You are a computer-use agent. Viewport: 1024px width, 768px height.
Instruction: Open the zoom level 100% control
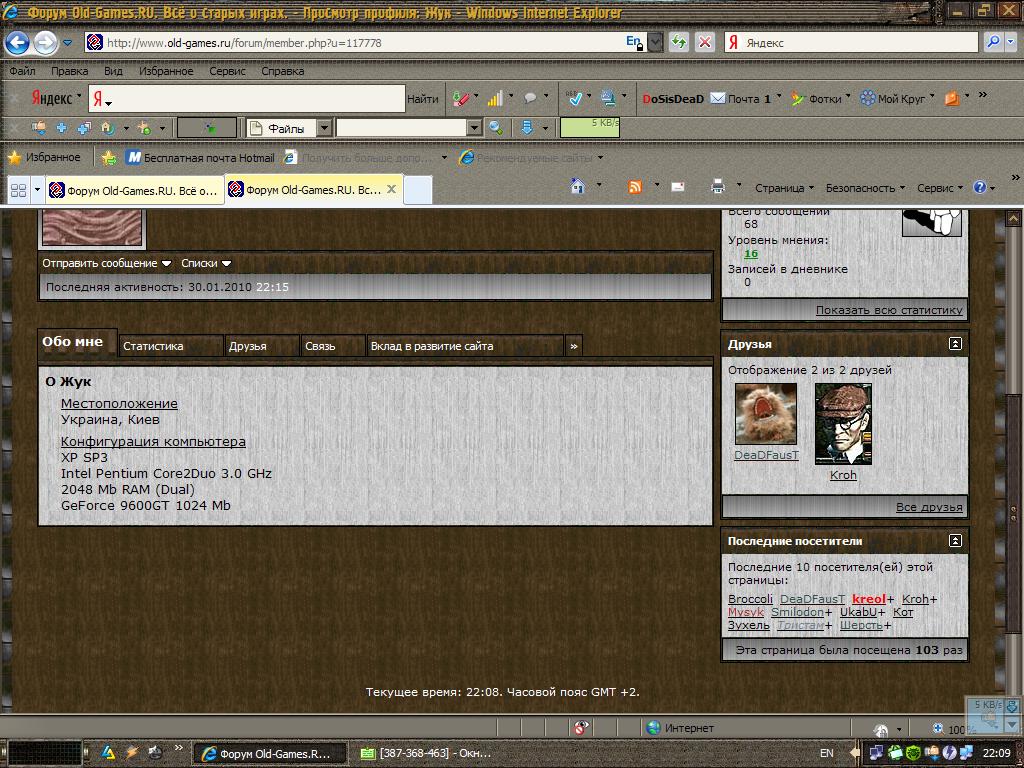click(954, 729)
